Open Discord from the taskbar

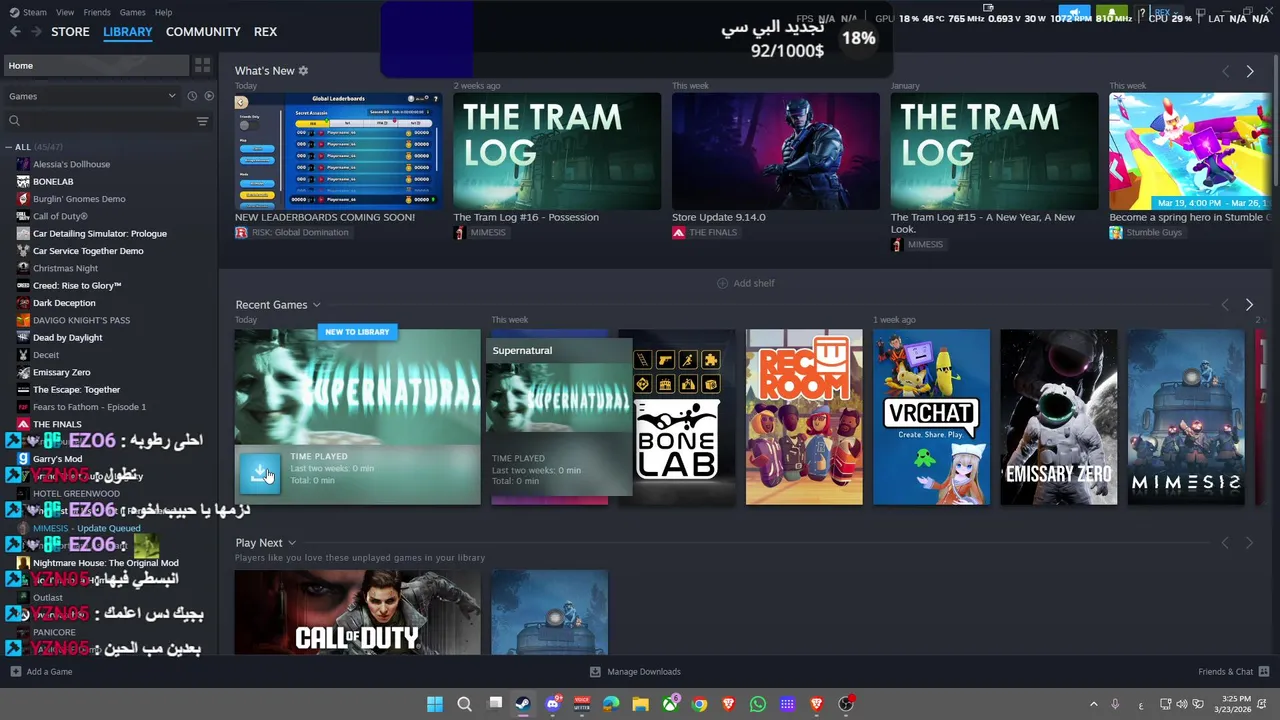tap(553, 704)
